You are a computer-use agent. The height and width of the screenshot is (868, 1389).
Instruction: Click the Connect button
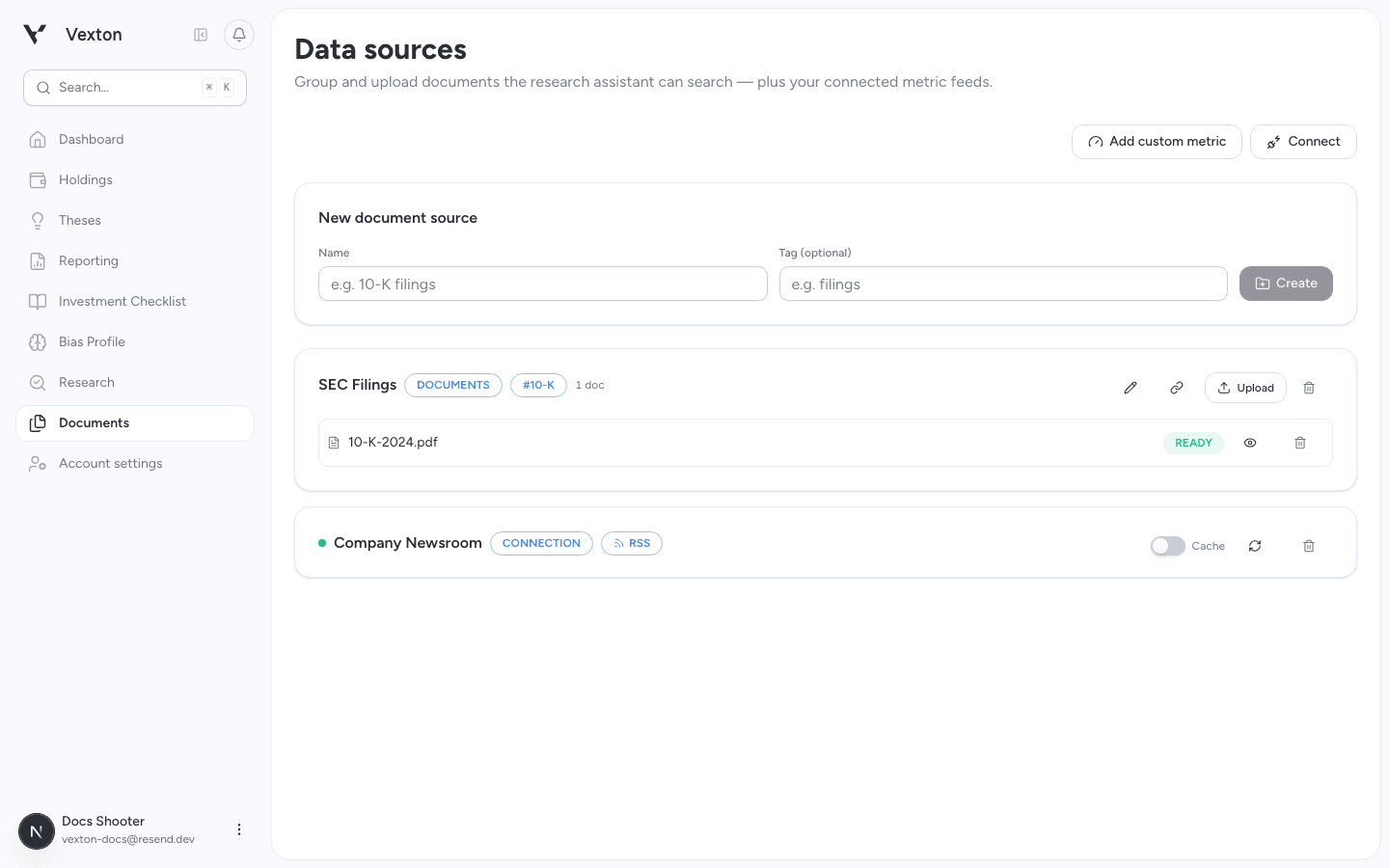1303,142
